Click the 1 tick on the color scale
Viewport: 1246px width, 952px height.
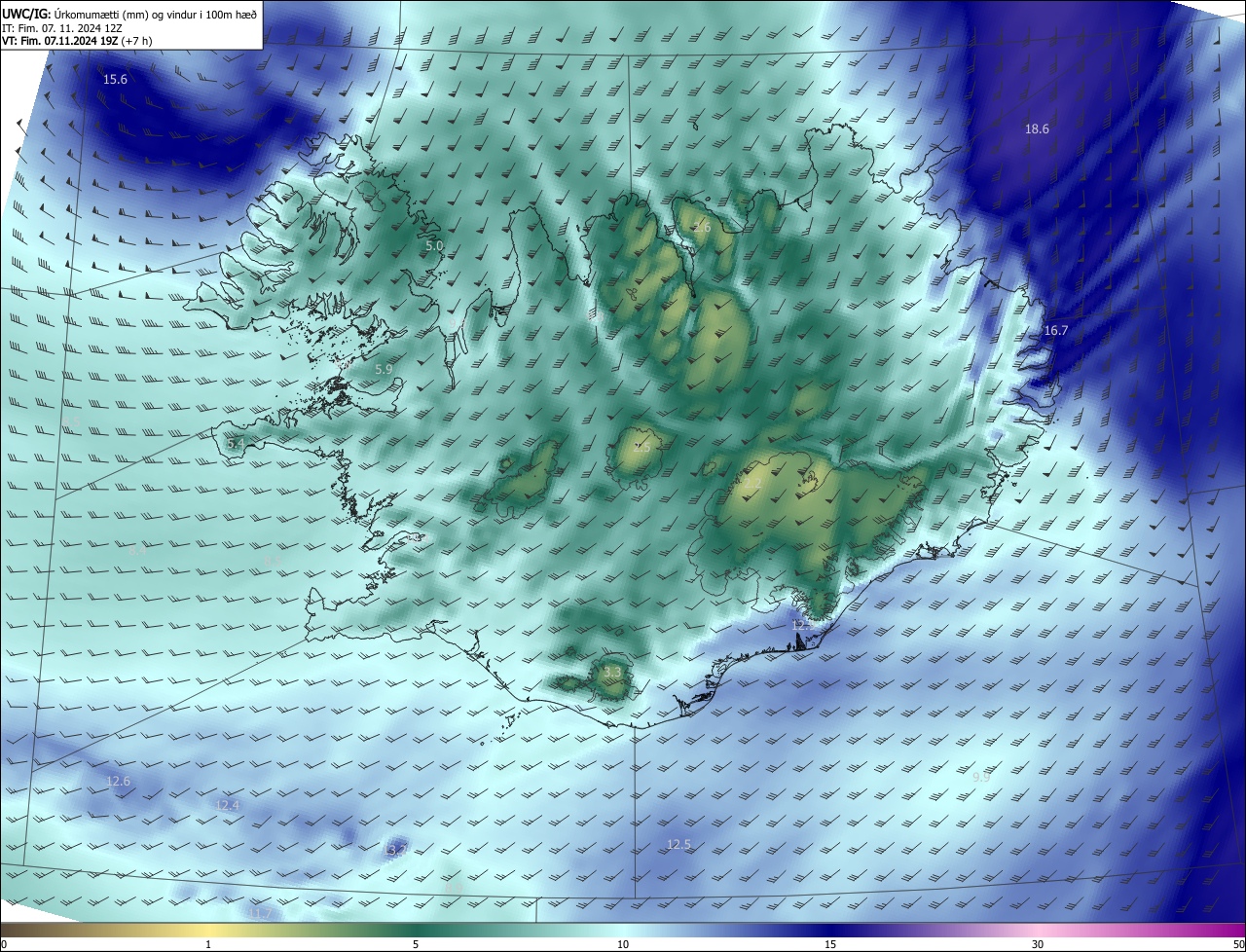pos(208,944)
